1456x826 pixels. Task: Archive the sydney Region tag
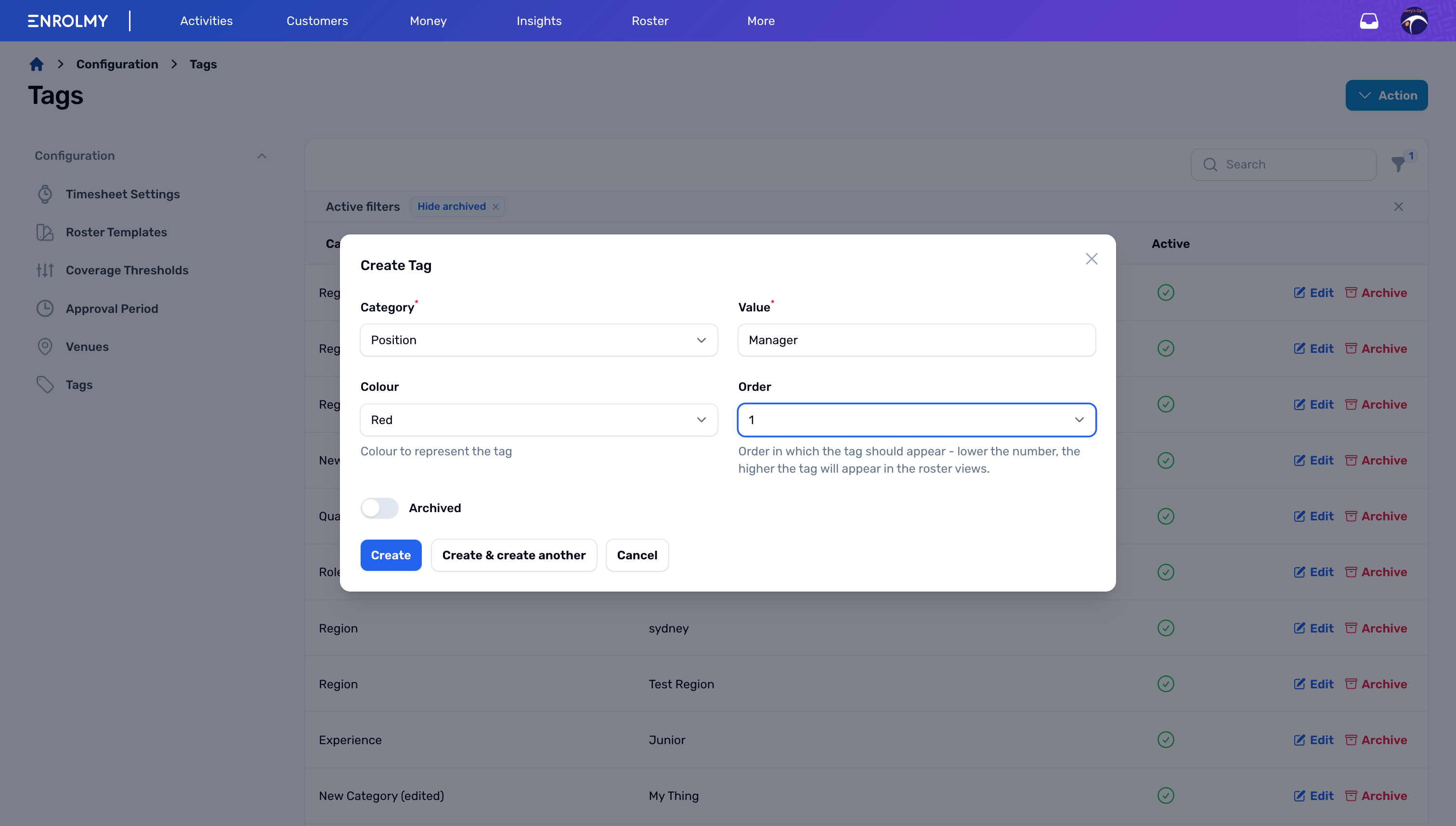tap(1376, 628)
